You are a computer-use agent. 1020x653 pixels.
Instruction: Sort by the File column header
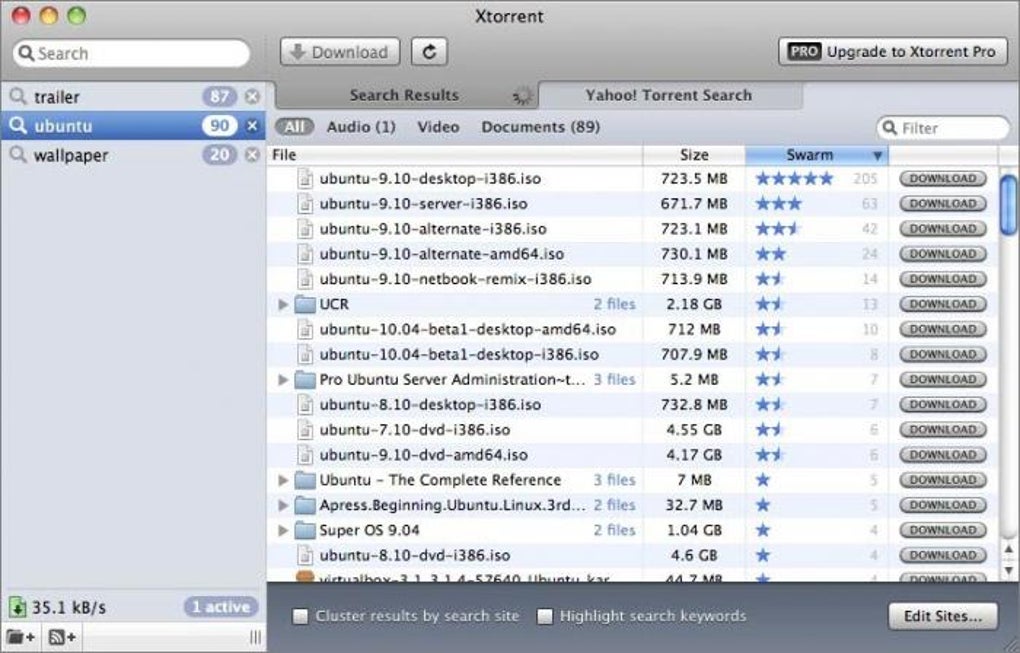point(455,155)
